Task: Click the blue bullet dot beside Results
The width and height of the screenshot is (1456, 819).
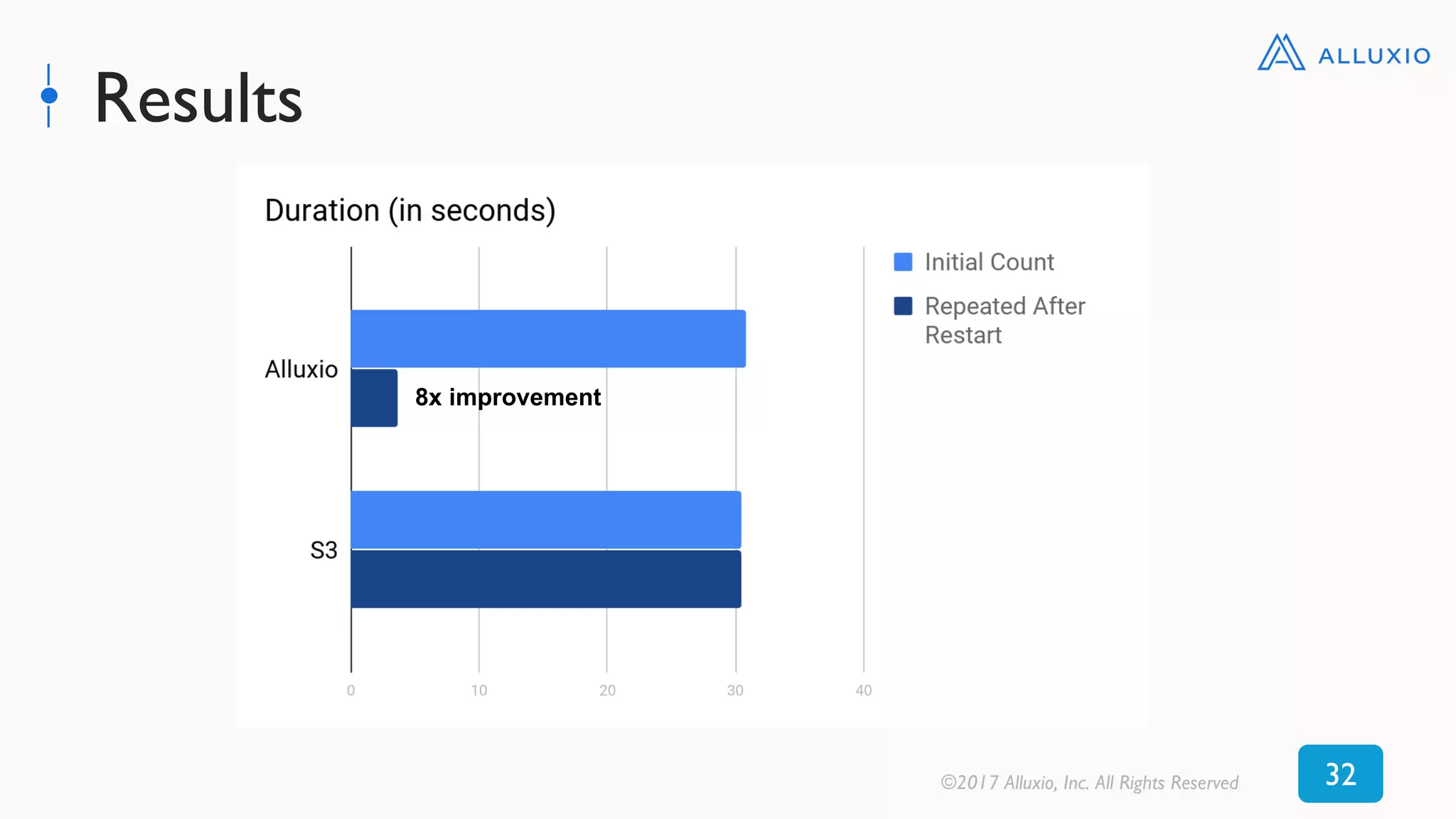Action: tap(49, 95)
